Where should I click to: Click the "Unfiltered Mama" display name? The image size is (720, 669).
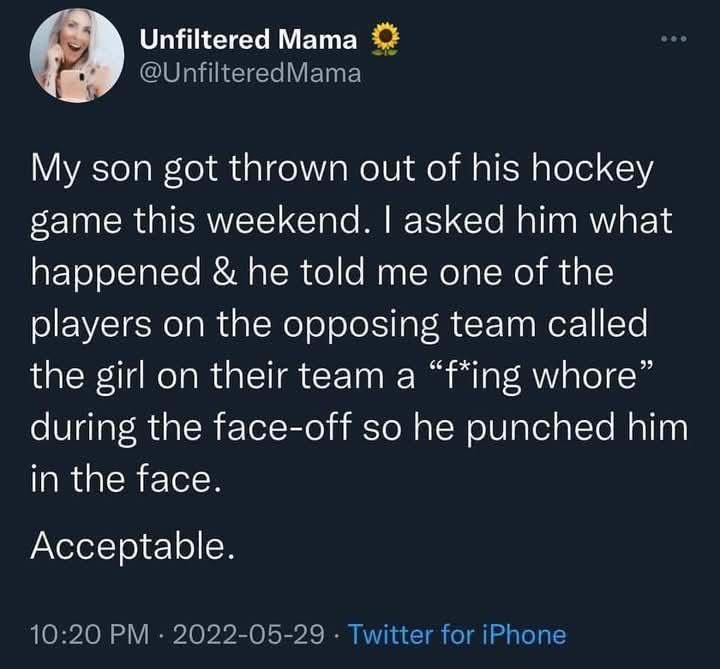(248, 40)
